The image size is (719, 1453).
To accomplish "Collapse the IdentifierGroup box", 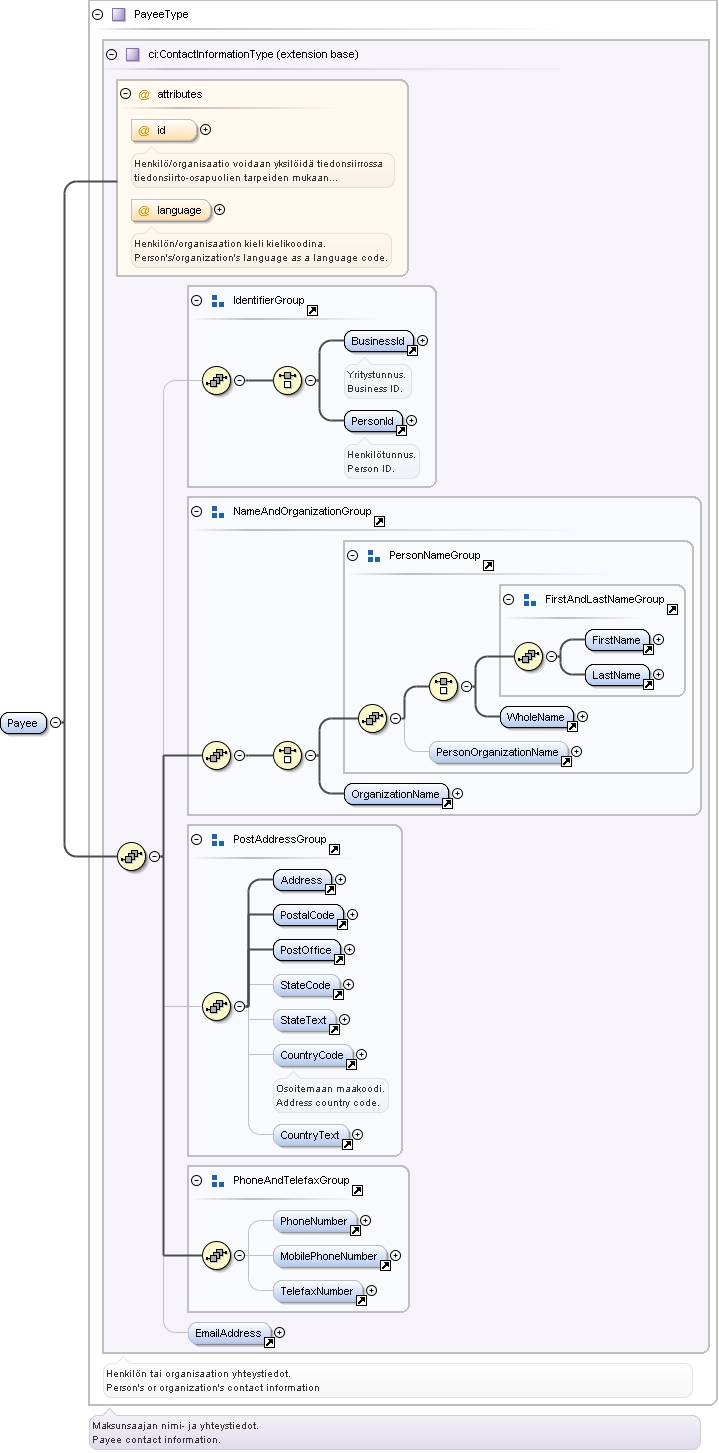I will click(x=197, y=300).
